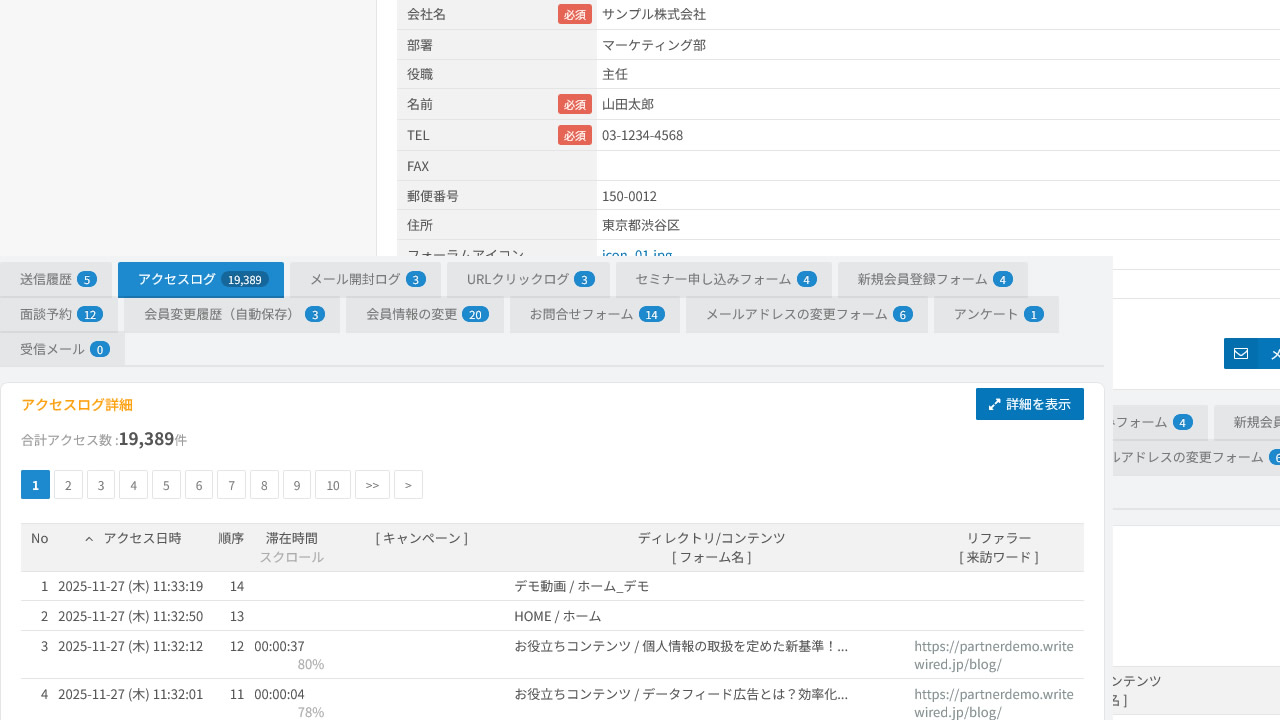Open the partnerdemo blog referrer link
Viewport: 1280px width, 720px height.
pos(993,654)
